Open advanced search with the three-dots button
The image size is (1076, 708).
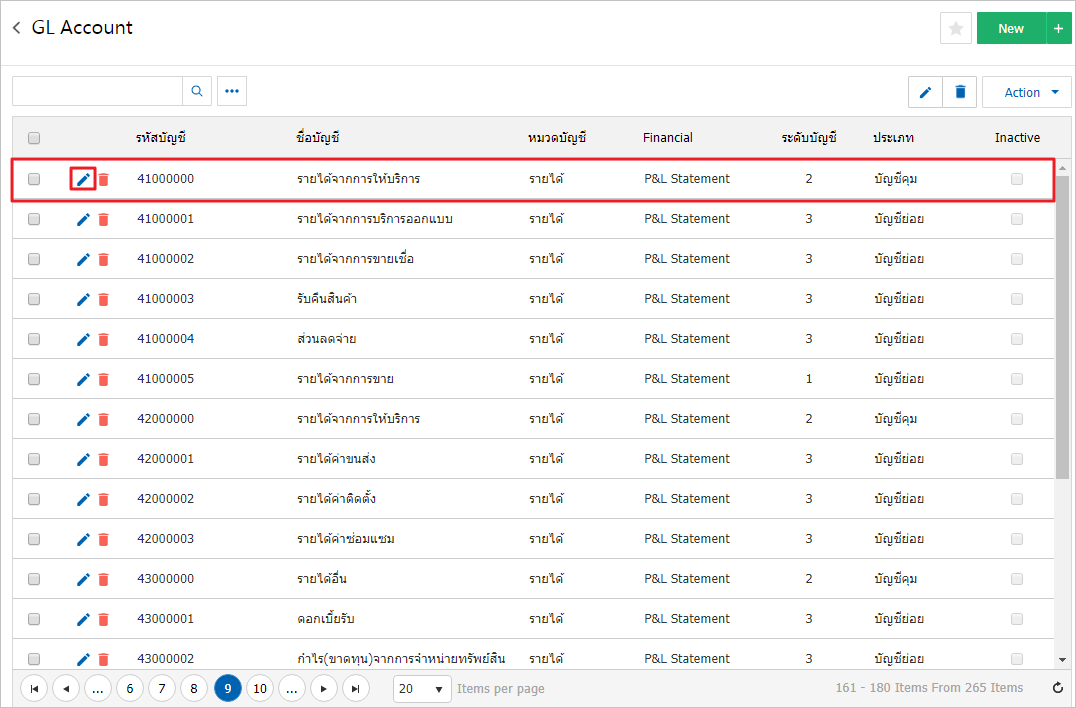click(232, 91)
